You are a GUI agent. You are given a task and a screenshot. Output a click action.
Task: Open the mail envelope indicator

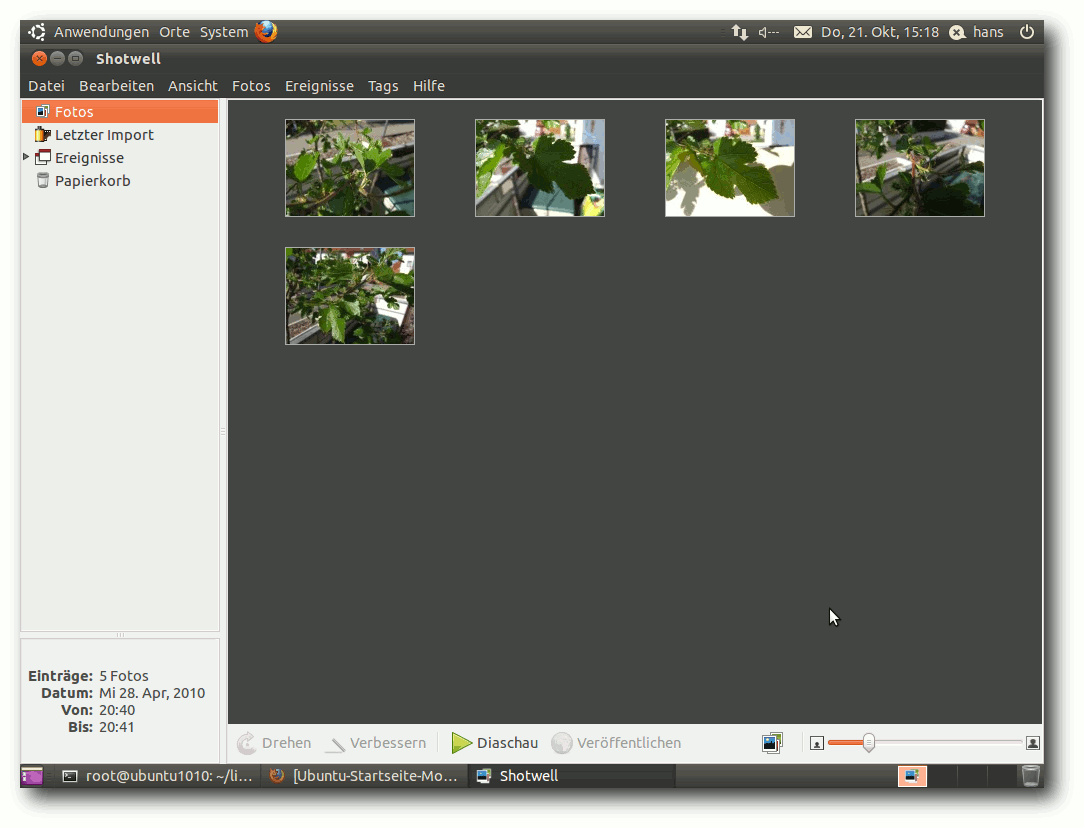(x=803, y=32)
